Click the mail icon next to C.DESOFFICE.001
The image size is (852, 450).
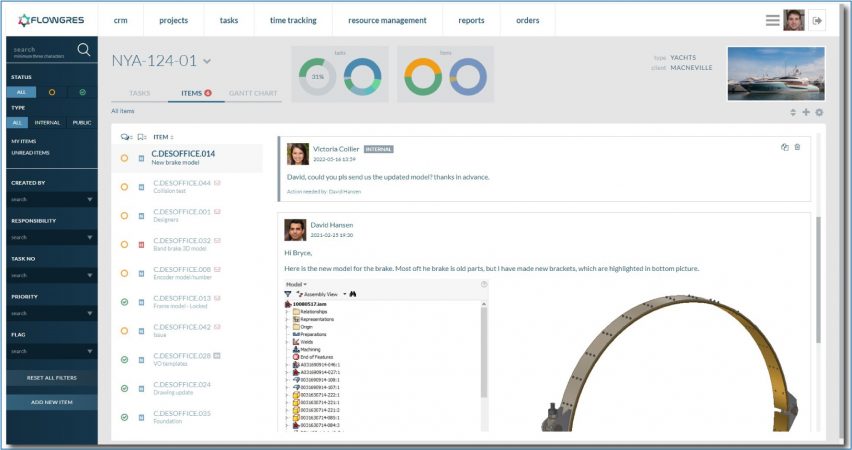pyautogui.click(x=217, y=212)
